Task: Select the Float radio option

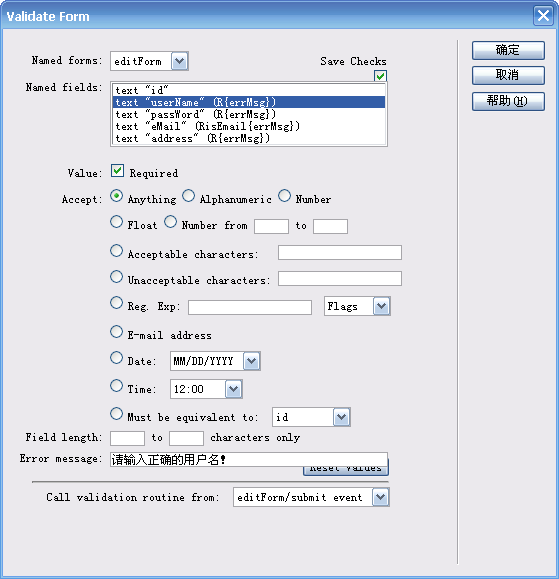Action: 116,222
